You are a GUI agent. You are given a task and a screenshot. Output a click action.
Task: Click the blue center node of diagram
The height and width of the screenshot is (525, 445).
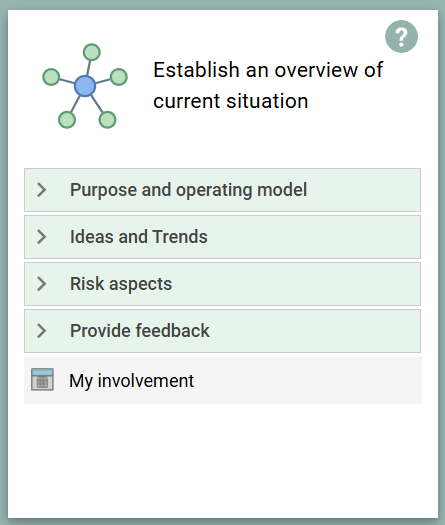click(85, 86)
